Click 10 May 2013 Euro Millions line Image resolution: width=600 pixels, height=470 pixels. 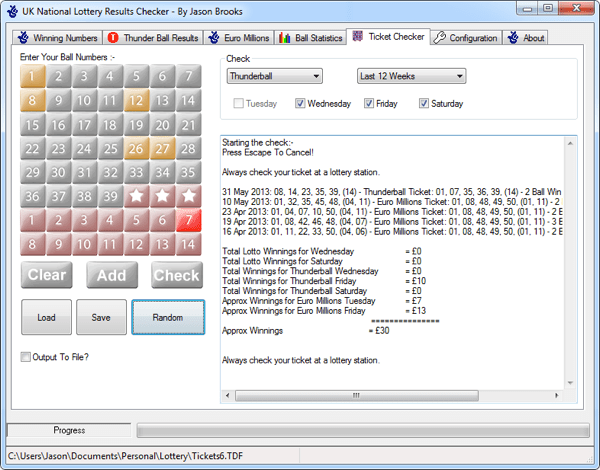392,202
